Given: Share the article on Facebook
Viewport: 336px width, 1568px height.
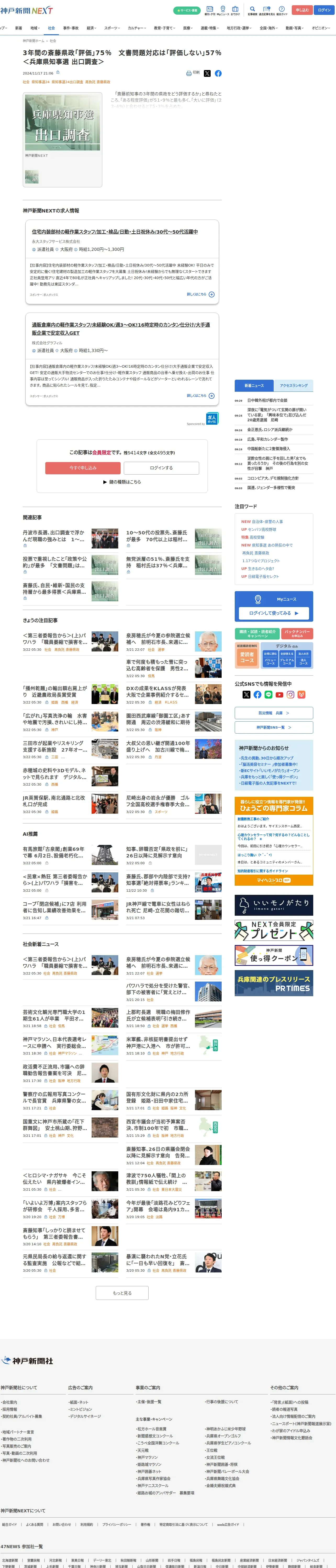Looking at the screenshot, I should pos(218,73).
